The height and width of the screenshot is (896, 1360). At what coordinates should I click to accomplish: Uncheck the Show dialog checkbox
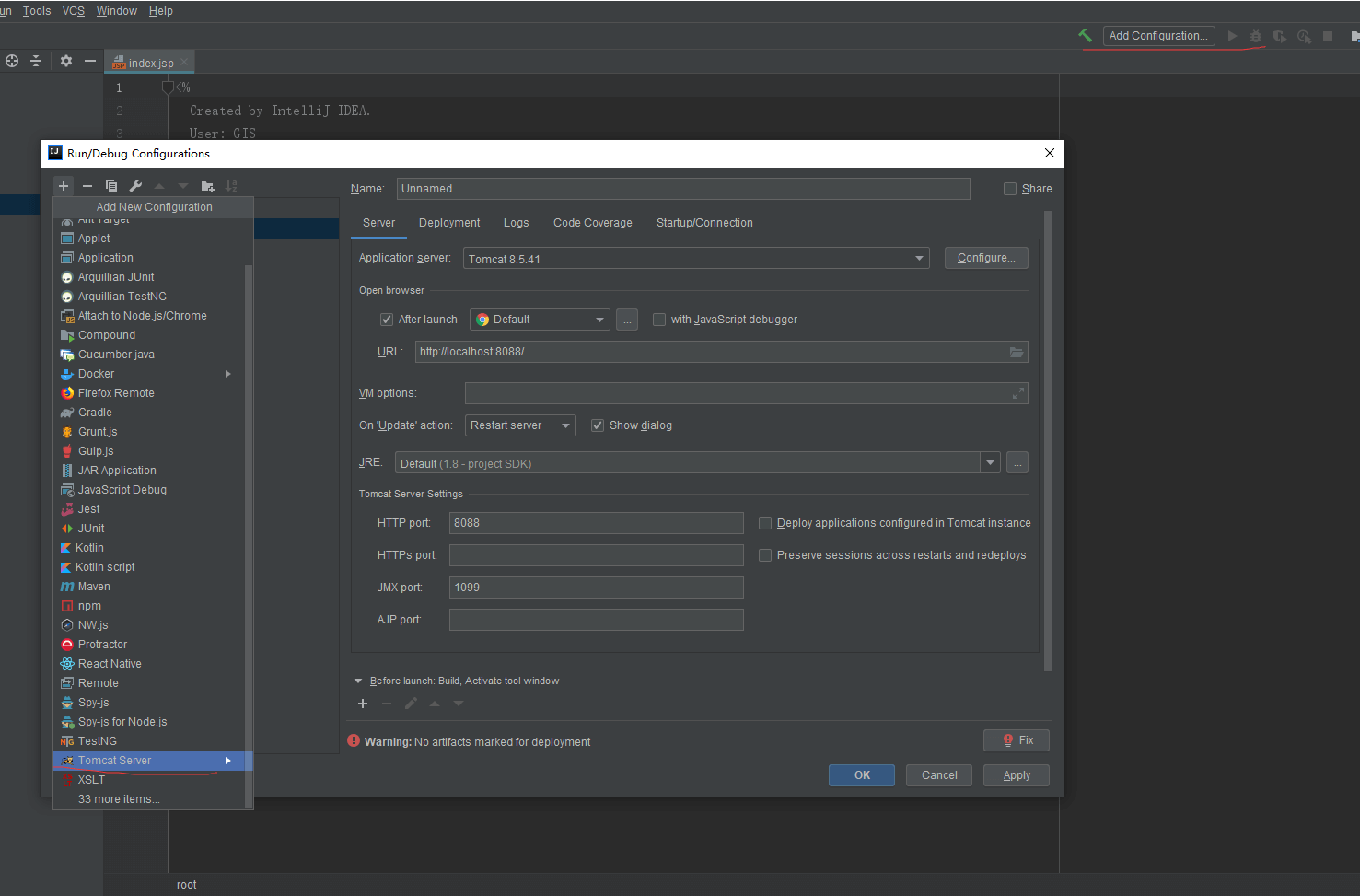pos(598,425)
